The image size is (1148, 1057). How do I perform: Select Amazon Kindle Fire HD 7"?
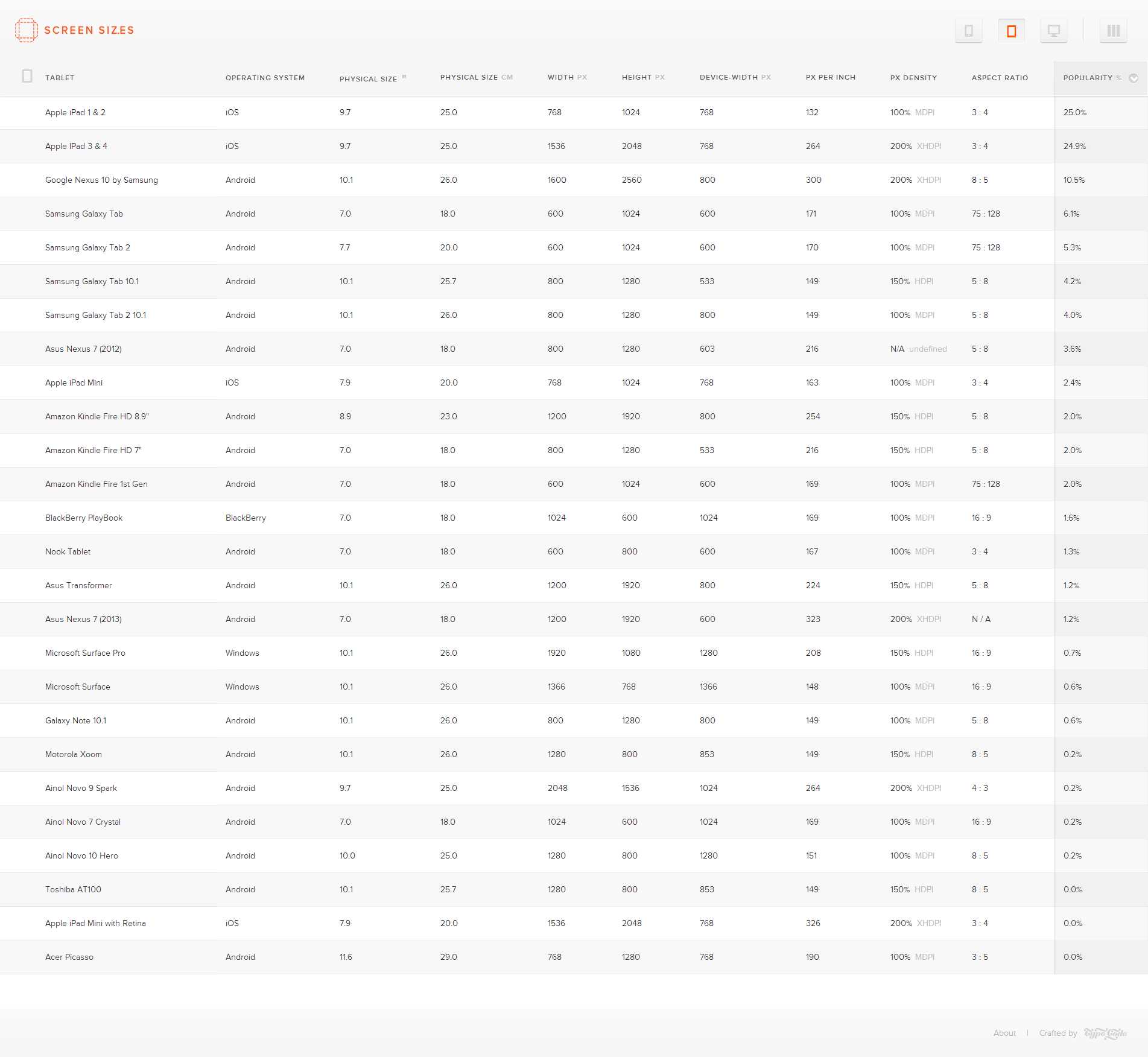[93, 450]
